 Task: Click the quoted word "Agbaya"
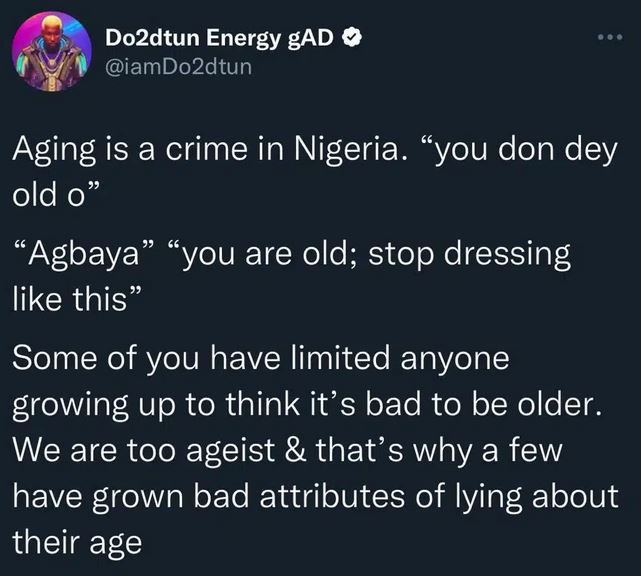click(x=86, y=254)
